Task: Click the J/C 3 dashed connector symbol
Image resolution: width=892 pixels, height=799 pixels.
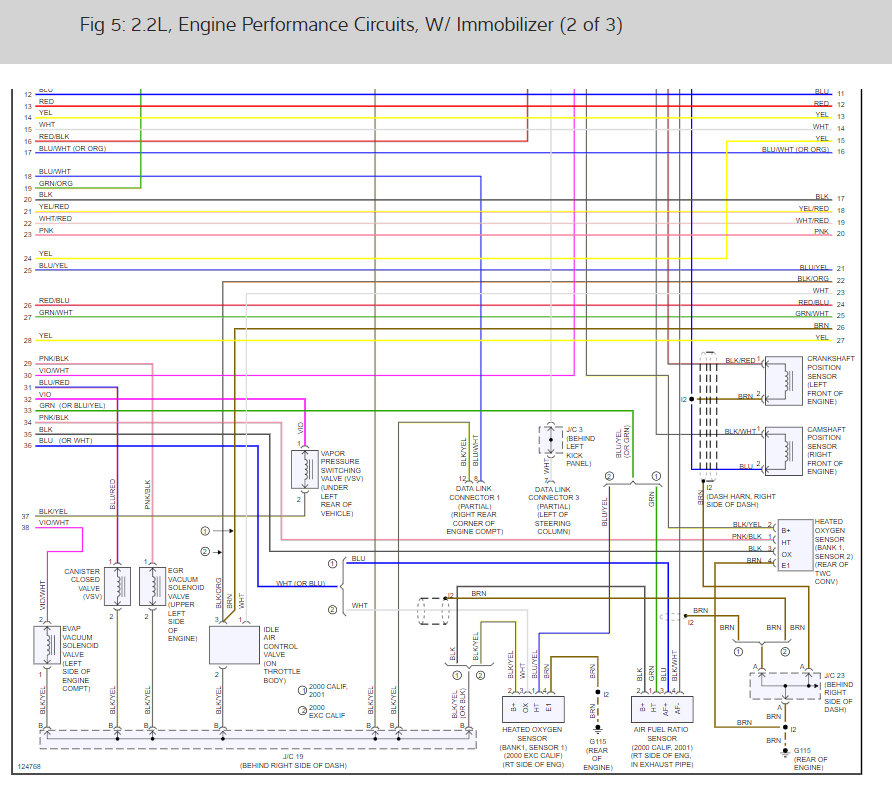Action: pos(550,440)
